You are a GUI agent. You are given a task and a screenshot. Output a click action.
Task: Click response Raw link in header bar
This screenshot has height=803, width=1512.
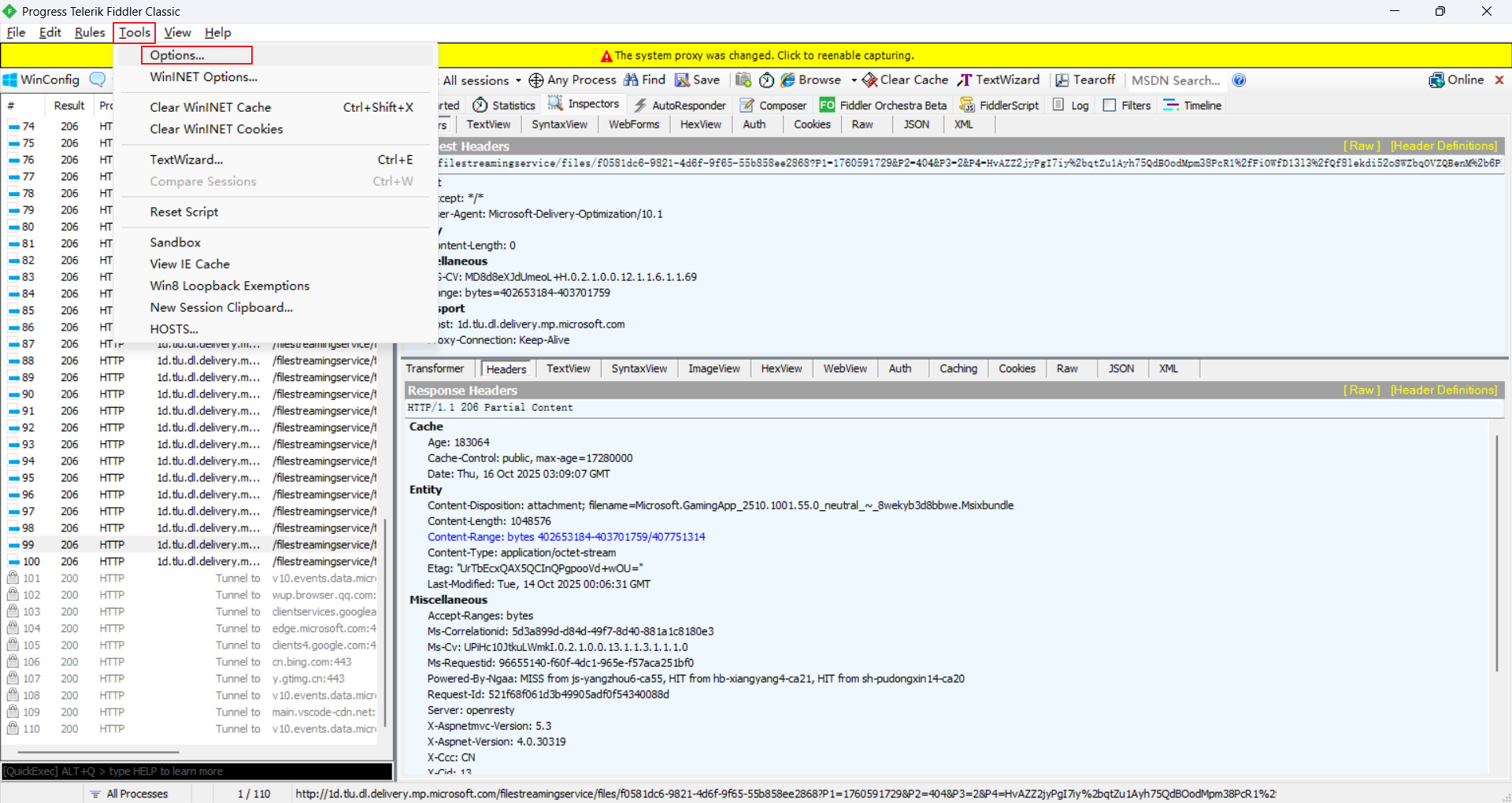tap(1361, 390)
